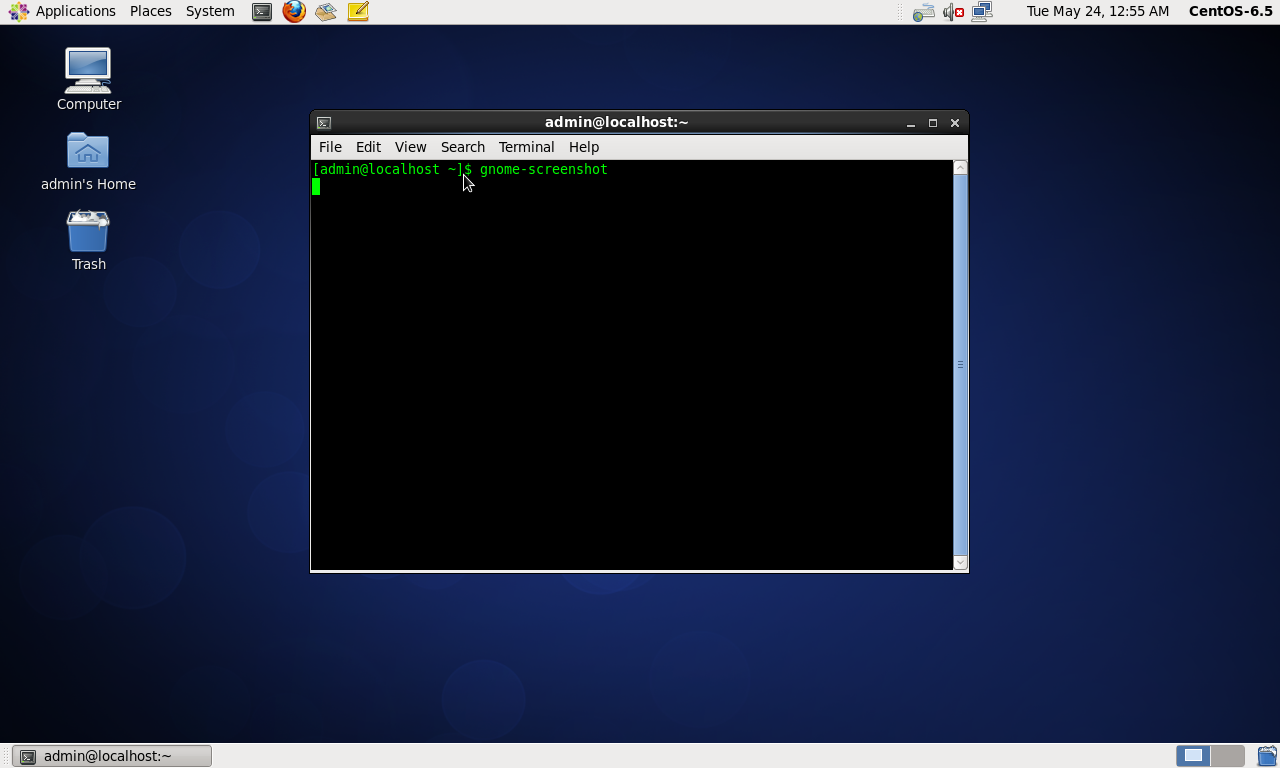Switch to the second workspace
Viewport: 1280px width, 768px height.
[x=1228, y=756]
